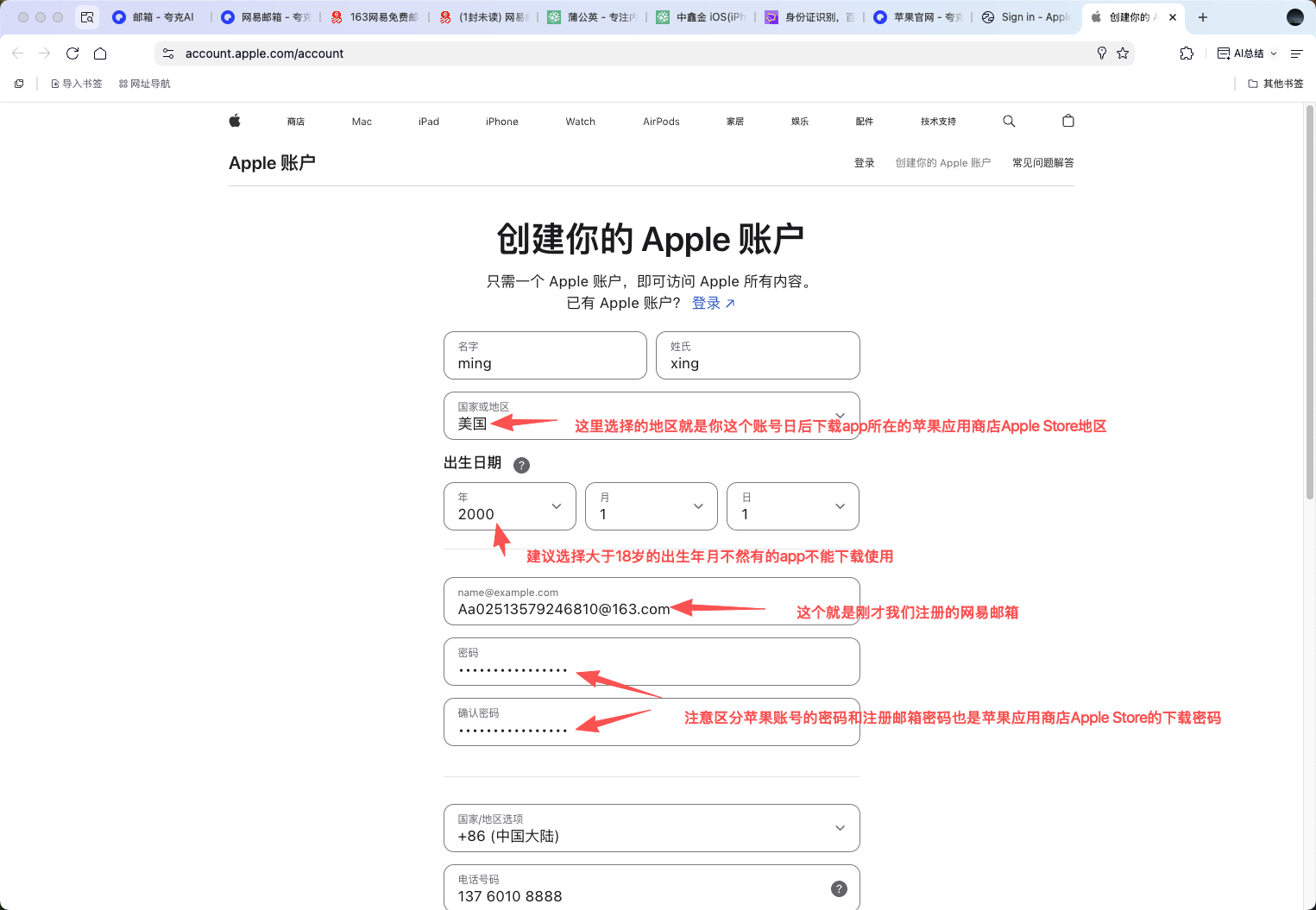Click the 网址导航 bookmark
1316x910 pixels.
pyautogui.click(x=144, y=84)
